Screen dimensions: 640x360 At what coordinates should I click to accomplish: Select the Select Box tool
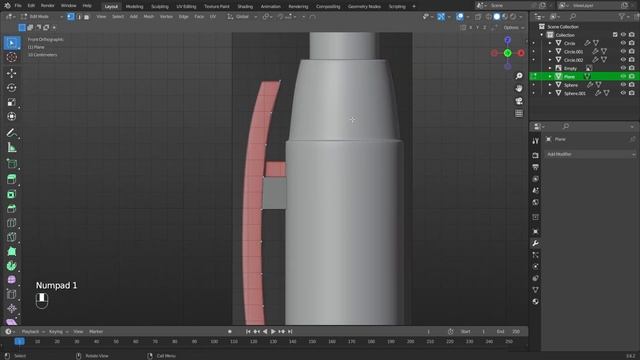(11, 43)
